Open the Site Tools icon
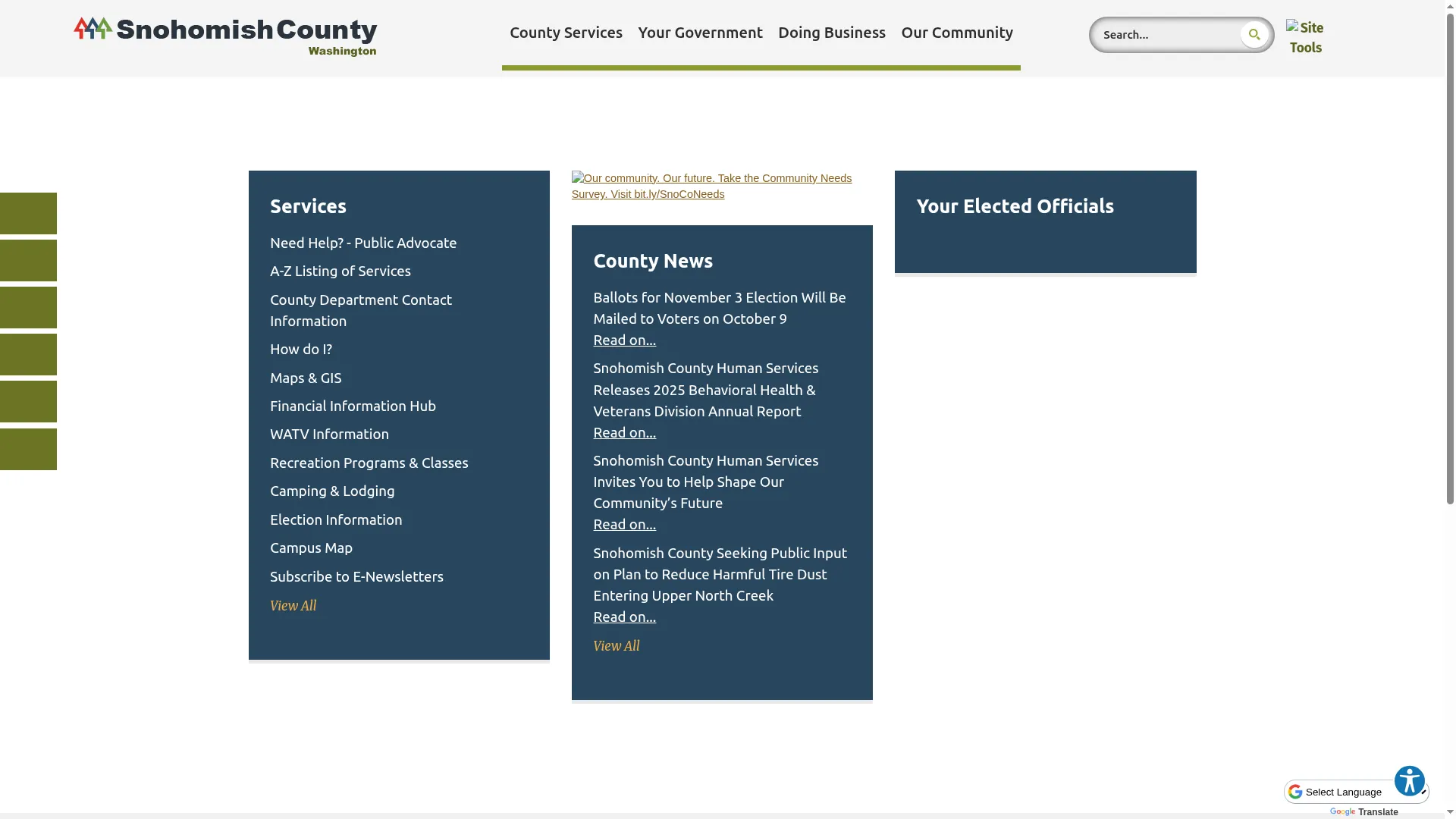The image size is (1456, 819). point(1305,37)
